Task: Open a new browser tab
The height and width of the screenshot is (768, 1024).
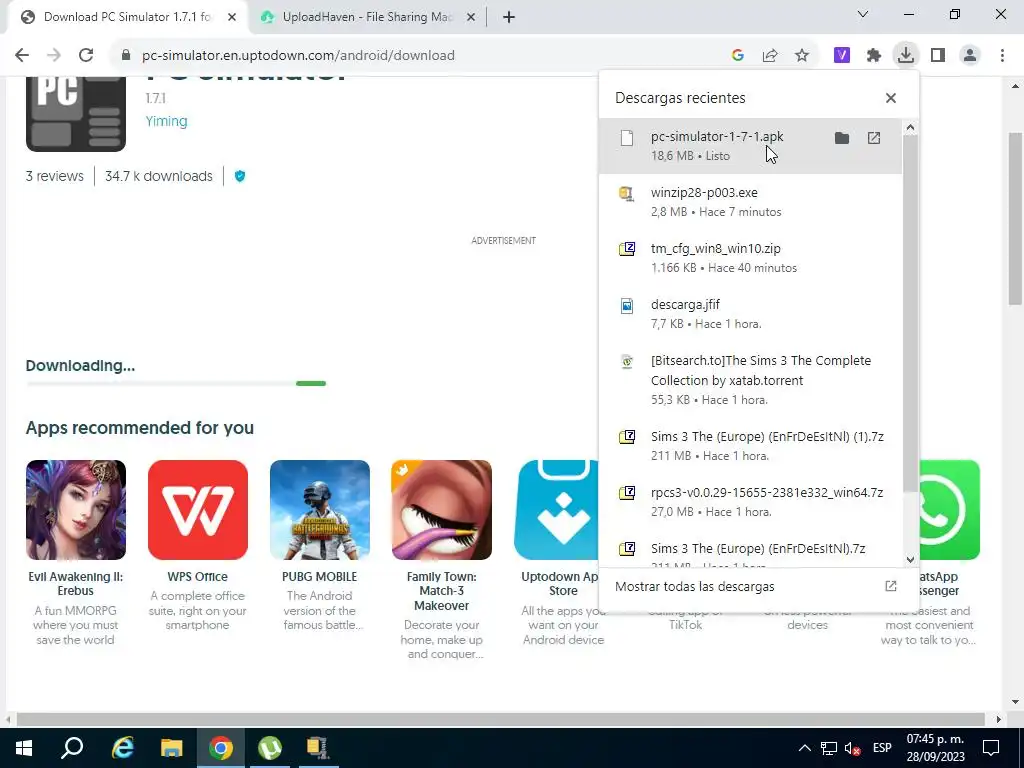Action: (509, 18)
